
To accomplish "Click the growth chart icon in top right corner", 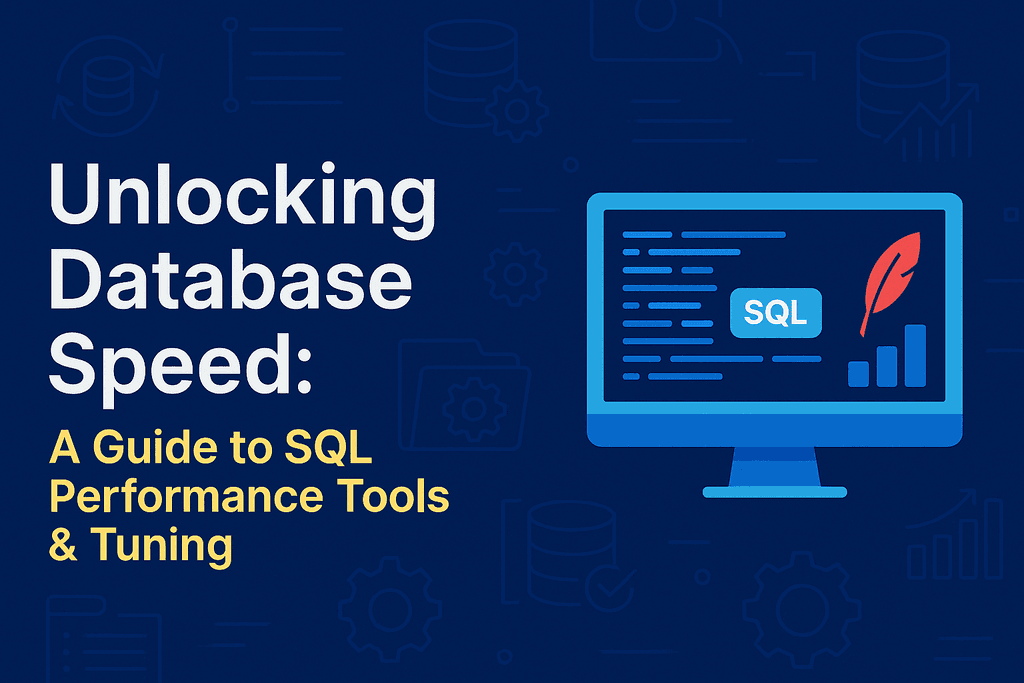I will [935, 120].
